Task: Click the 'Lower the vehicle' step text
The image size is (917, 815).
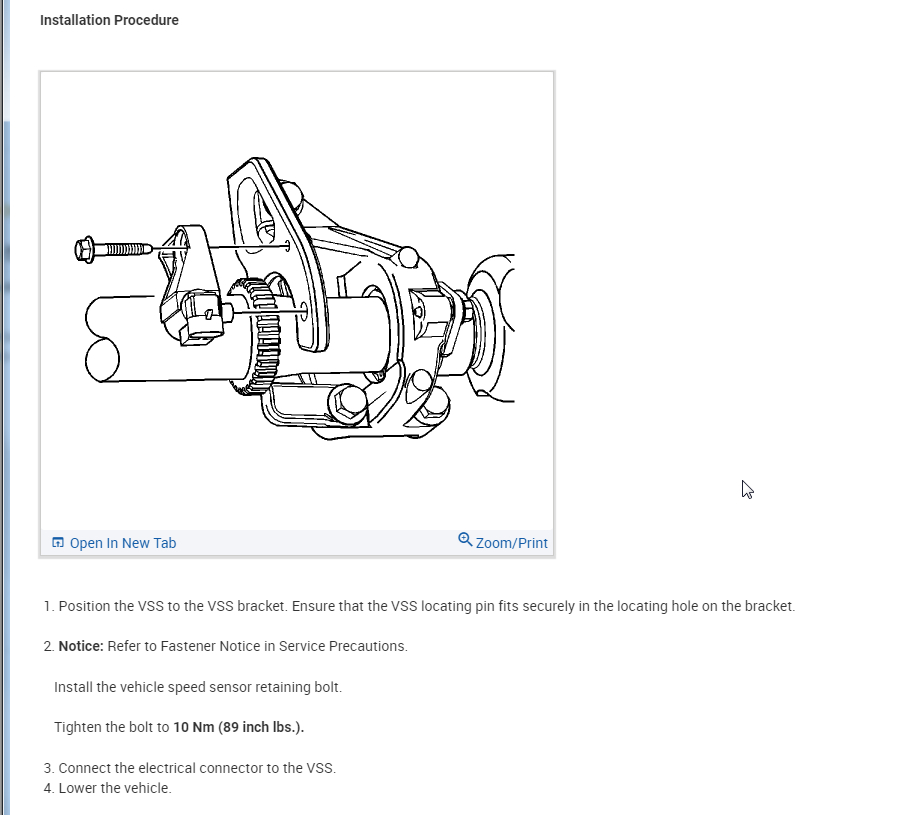Action: (x=115, y=788)
